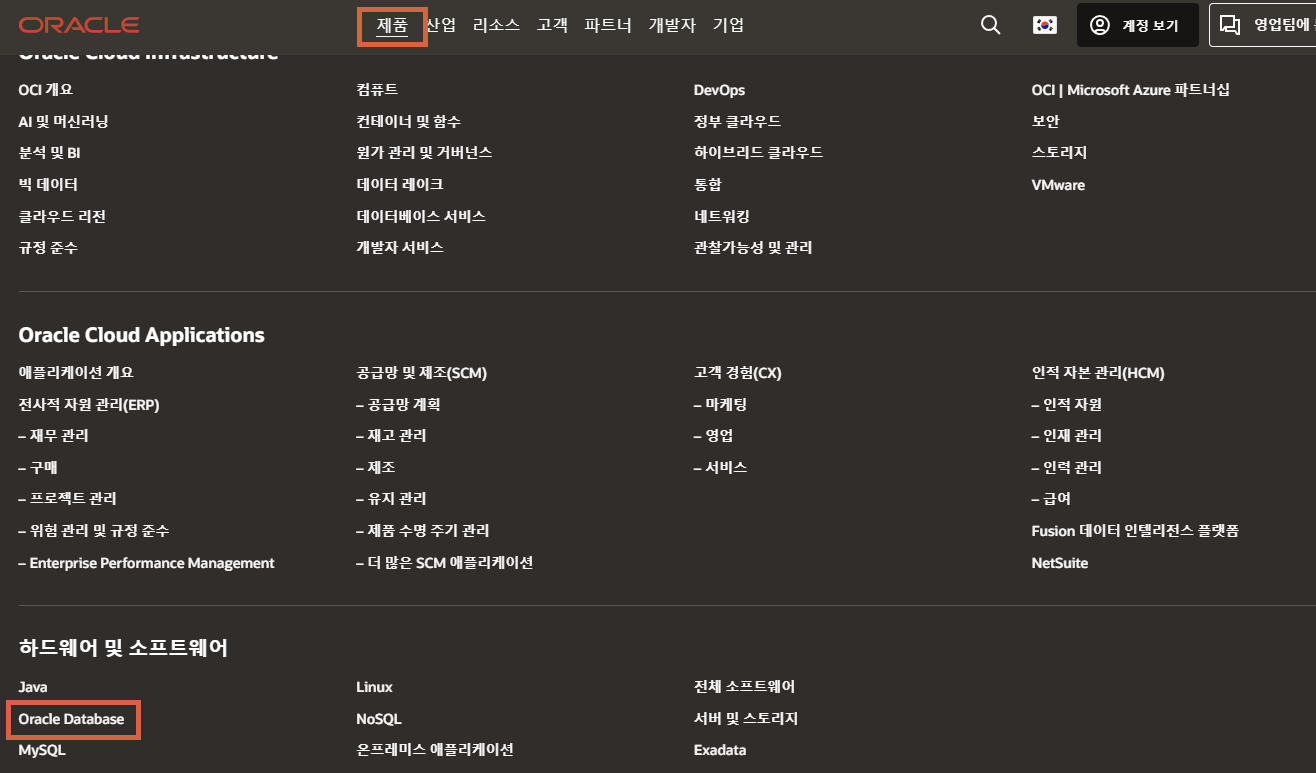Open Oracle Database link
Image resolution: width=1316 pixels, height=773 pixels.
(x=71, y=719)
